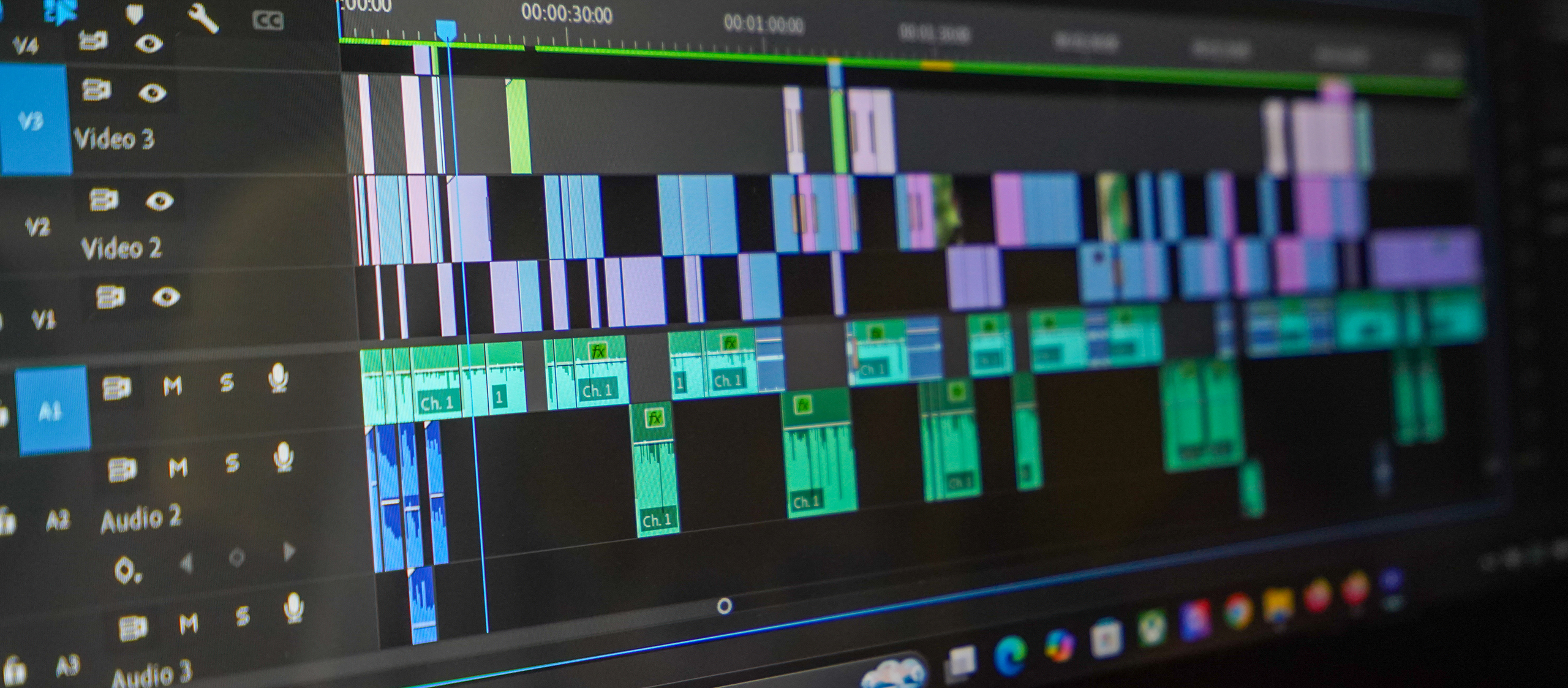Select the 'Video 3' track name
This screenshot has width=1568, height=688.
pos(114,139)
